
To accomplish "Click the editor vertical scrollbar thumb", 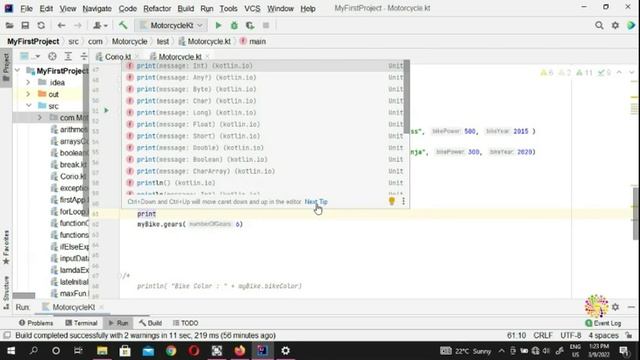I will (x=636, y=214).
